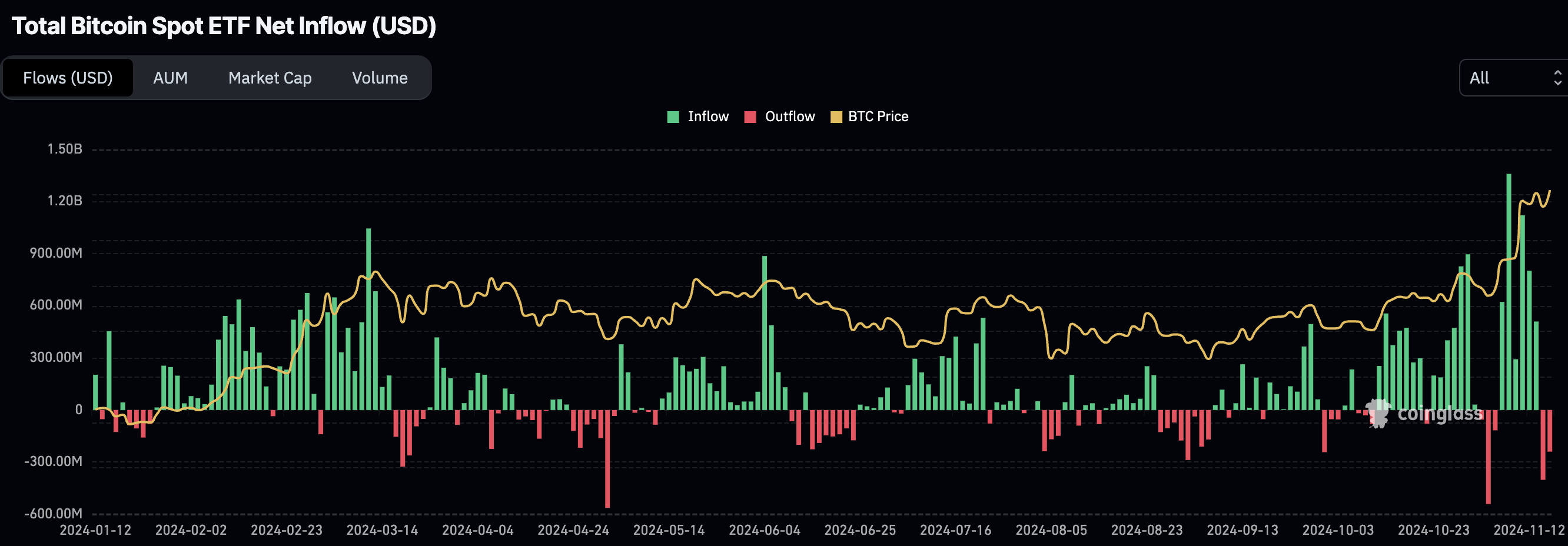The width and height of the screenshot is (1568, 546).
Task: Click the early-June green inflow bar near 900M
Action: [765, 332]
